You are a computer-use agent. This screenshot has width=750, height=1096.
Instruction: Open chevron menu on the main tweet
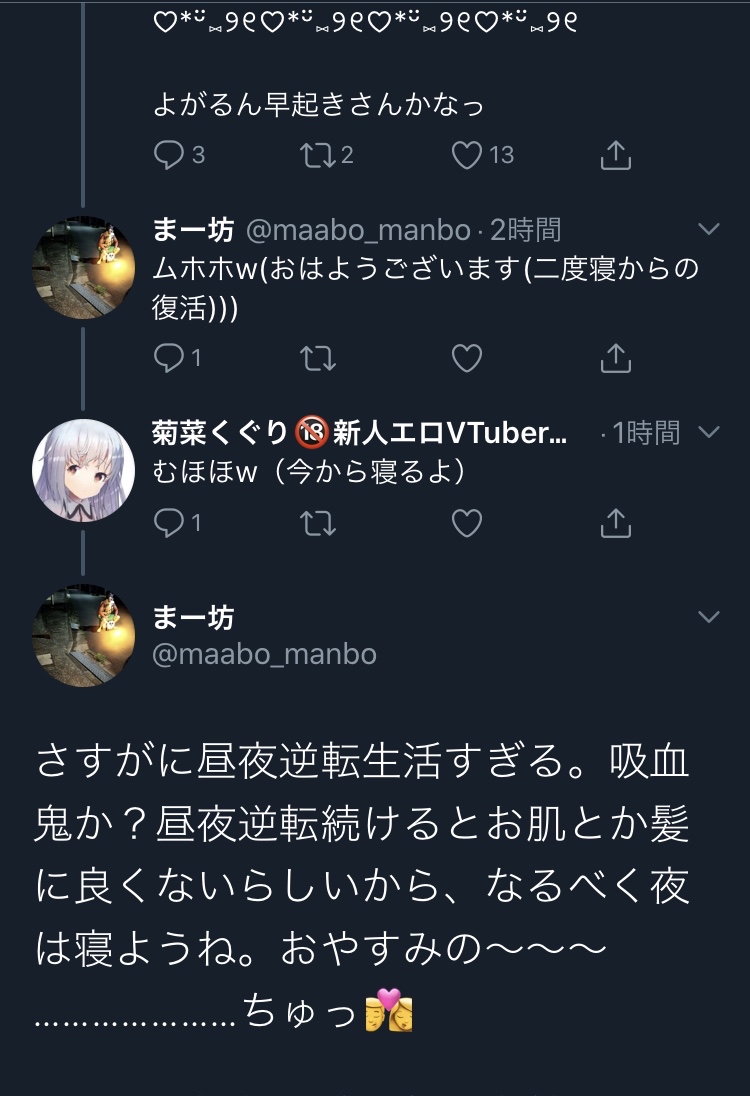point(709,616)
